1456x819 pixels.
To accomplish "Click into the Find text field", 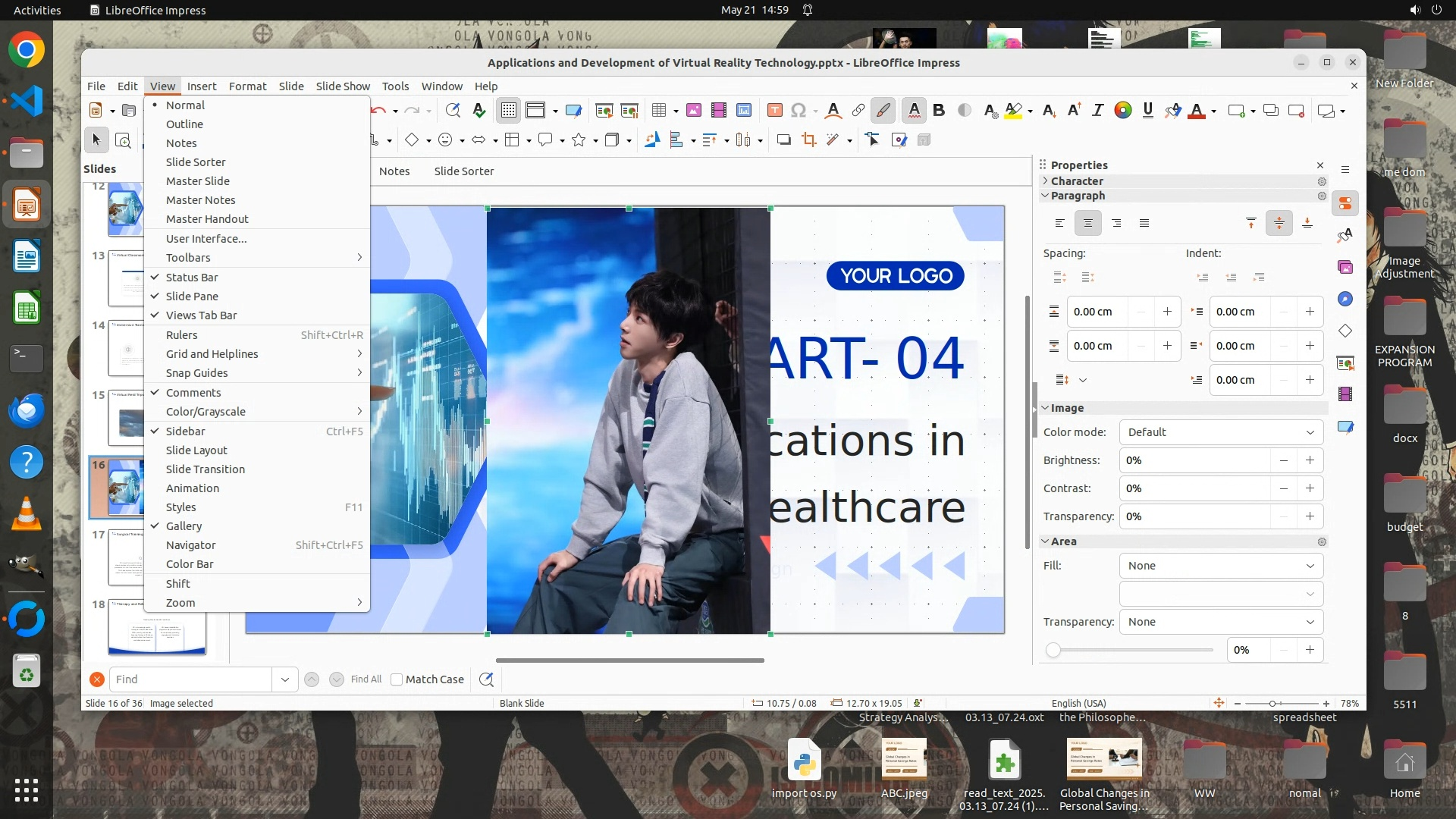I will click(190, 679).
